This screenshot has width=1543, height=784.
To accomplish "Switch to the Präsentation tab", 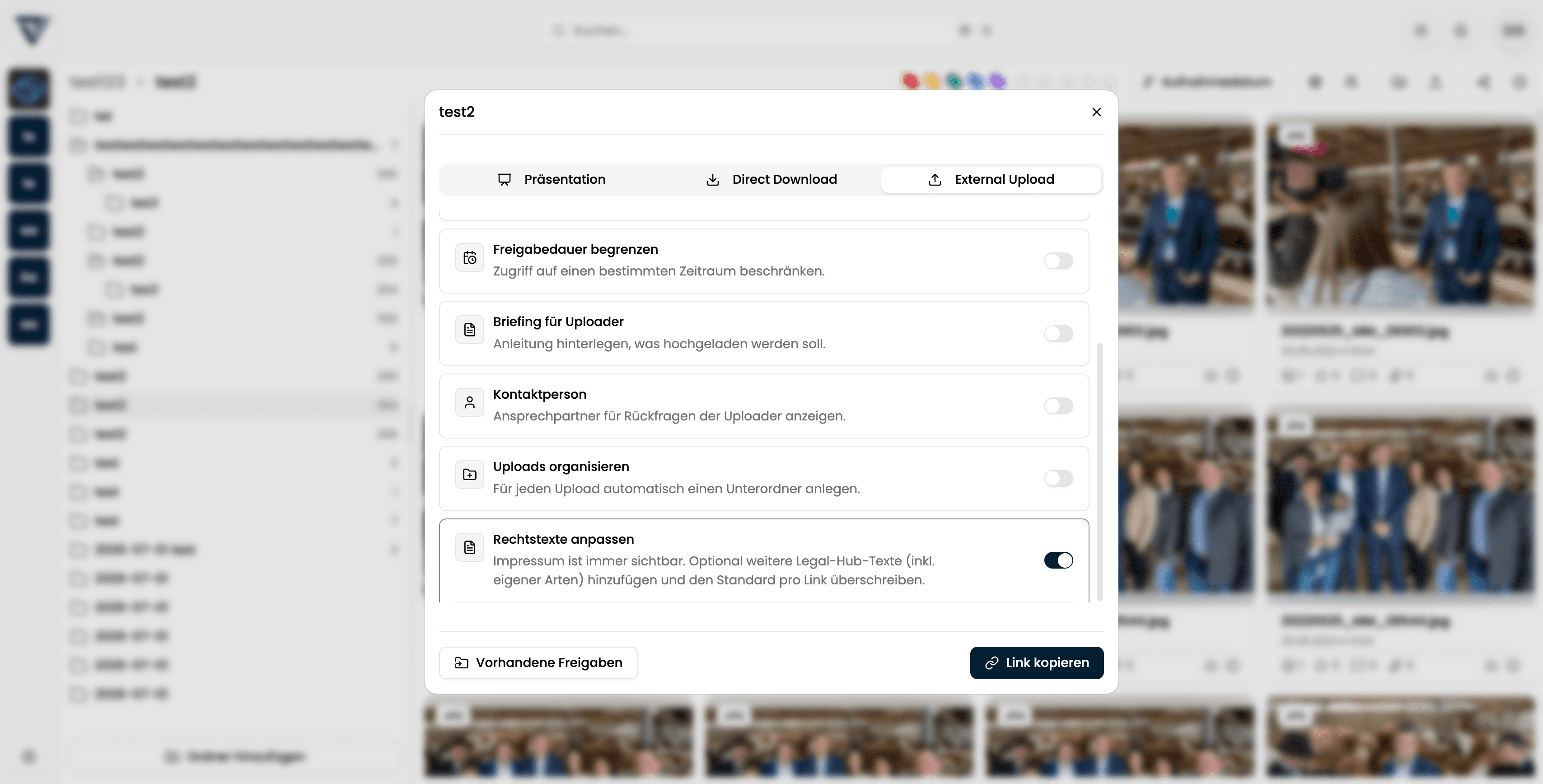I will pyautogui.click(x=551, y=180).
